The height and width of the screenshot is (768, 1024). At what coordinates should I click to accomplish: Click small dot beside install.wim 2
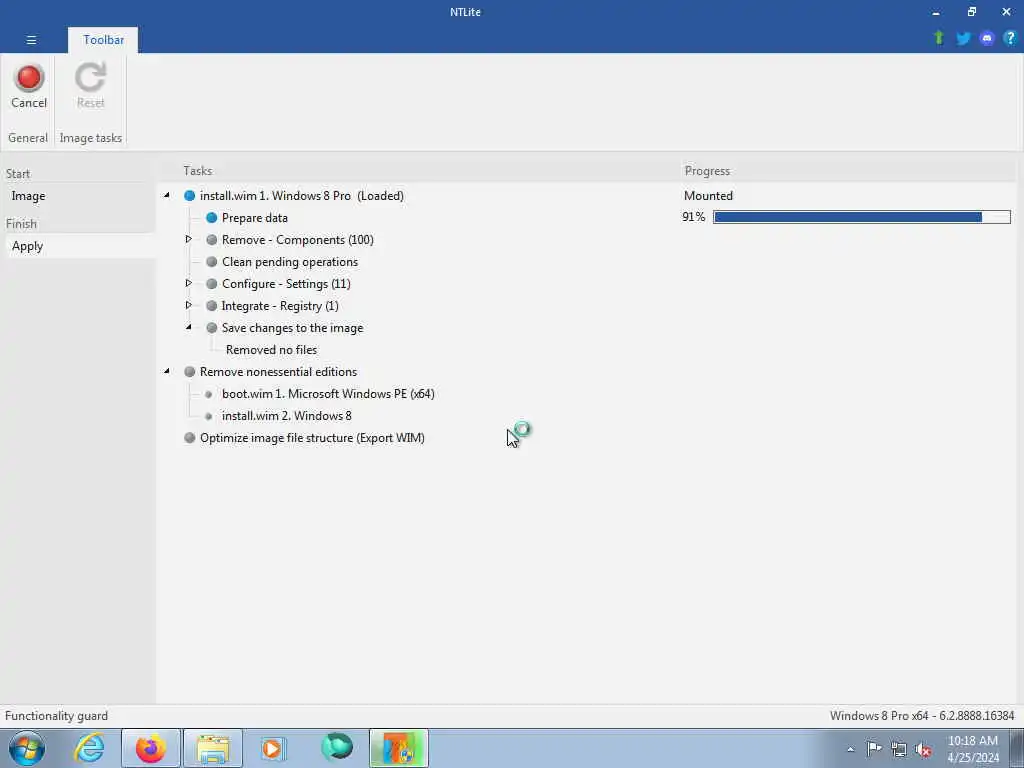[x=208, y=416]
